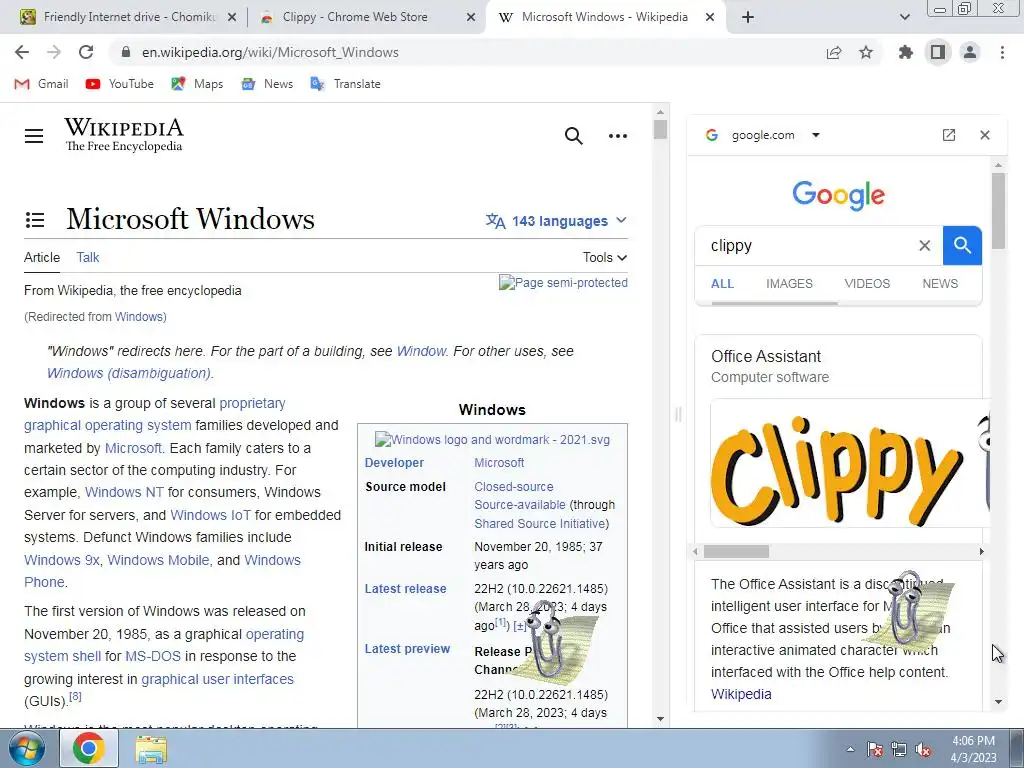Open the graphical operating system link
The image size is (1024, 768).
[108, 425]
